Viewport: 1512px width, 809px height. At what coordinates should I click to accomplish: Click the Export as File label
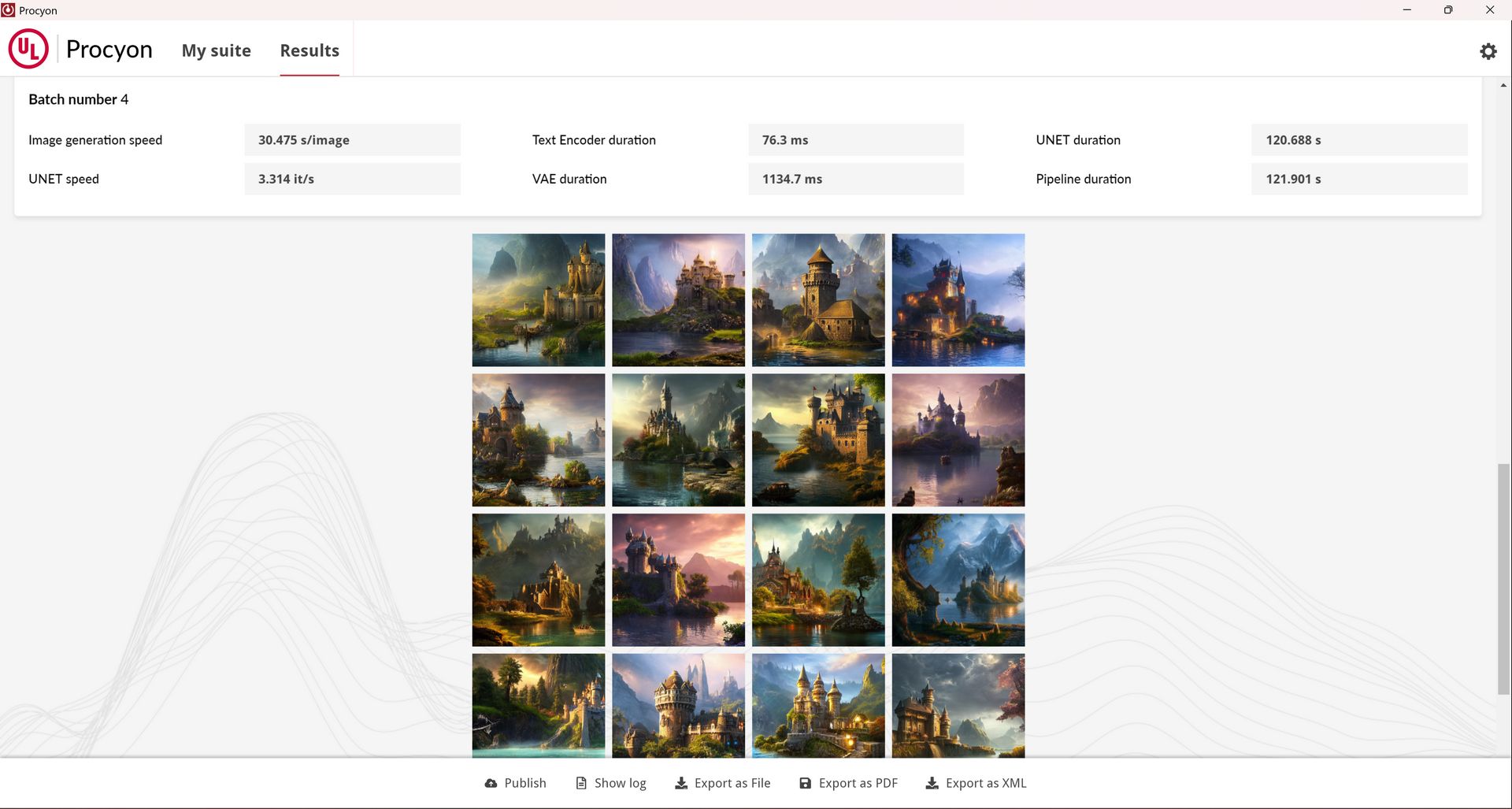point(732,783)
